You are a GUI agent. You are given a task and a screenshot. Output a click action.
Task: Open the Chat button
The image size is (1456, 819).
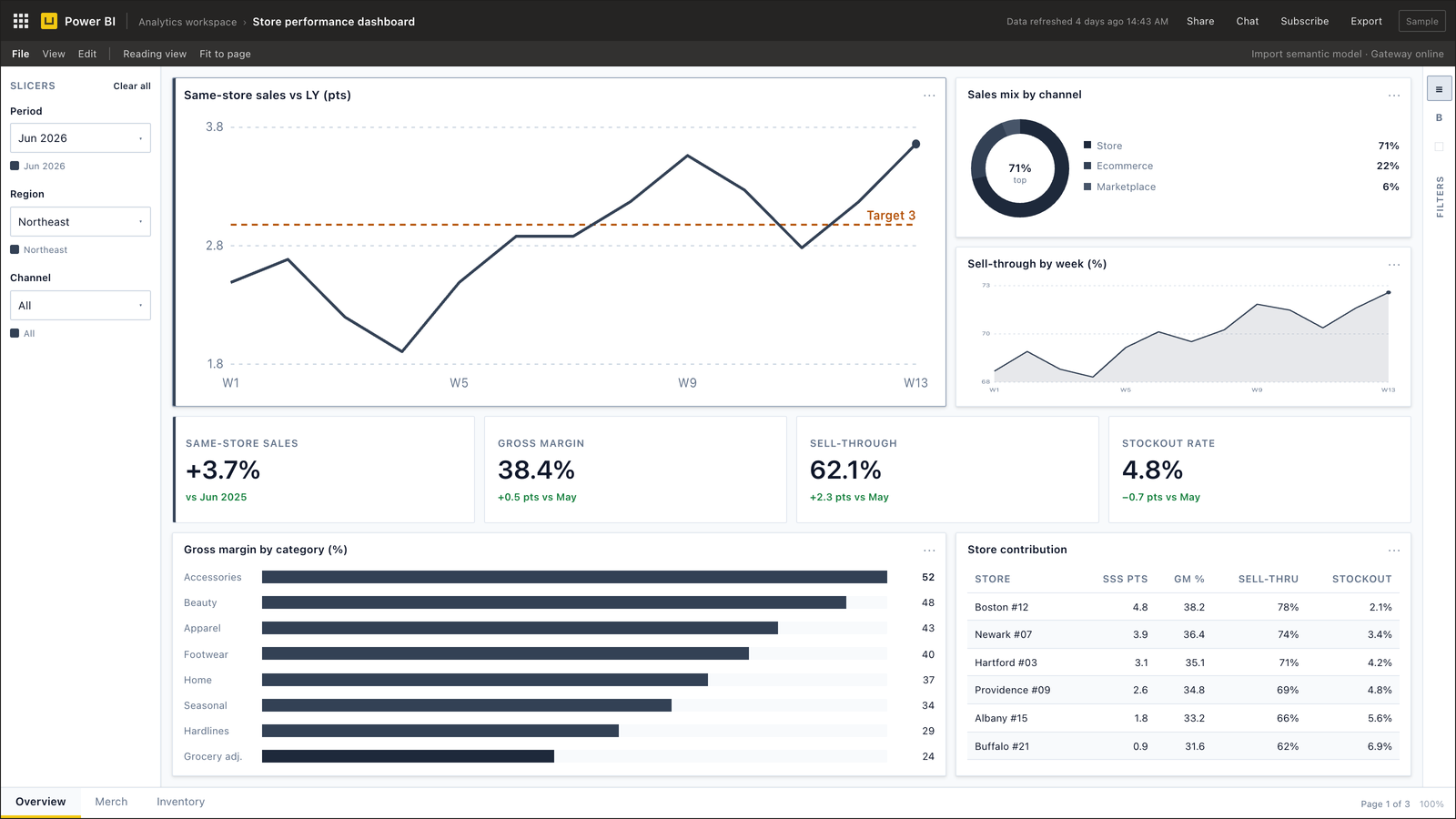(x=1248, y=21)
